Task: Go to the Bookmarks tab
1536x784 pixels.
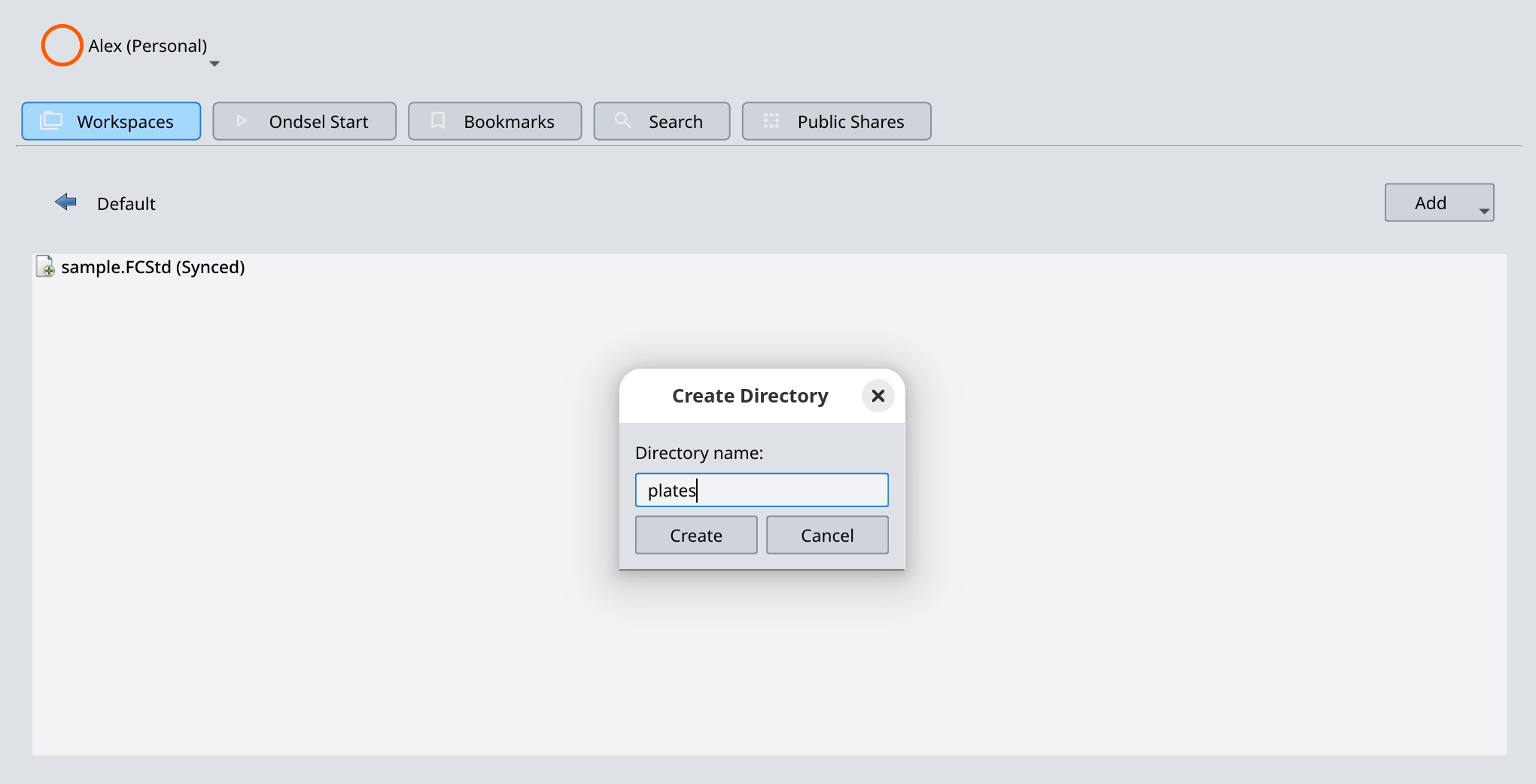Action: pyautogui.click(x=494, y=121)
